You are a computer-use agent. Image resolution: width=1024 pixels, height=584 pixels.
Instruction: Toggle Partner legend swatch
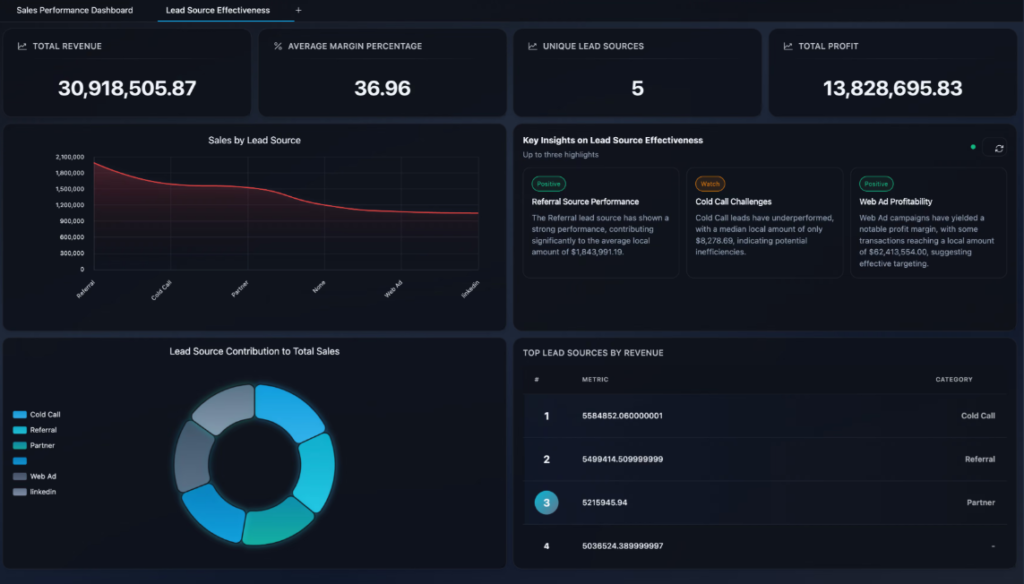click(20, 446)
